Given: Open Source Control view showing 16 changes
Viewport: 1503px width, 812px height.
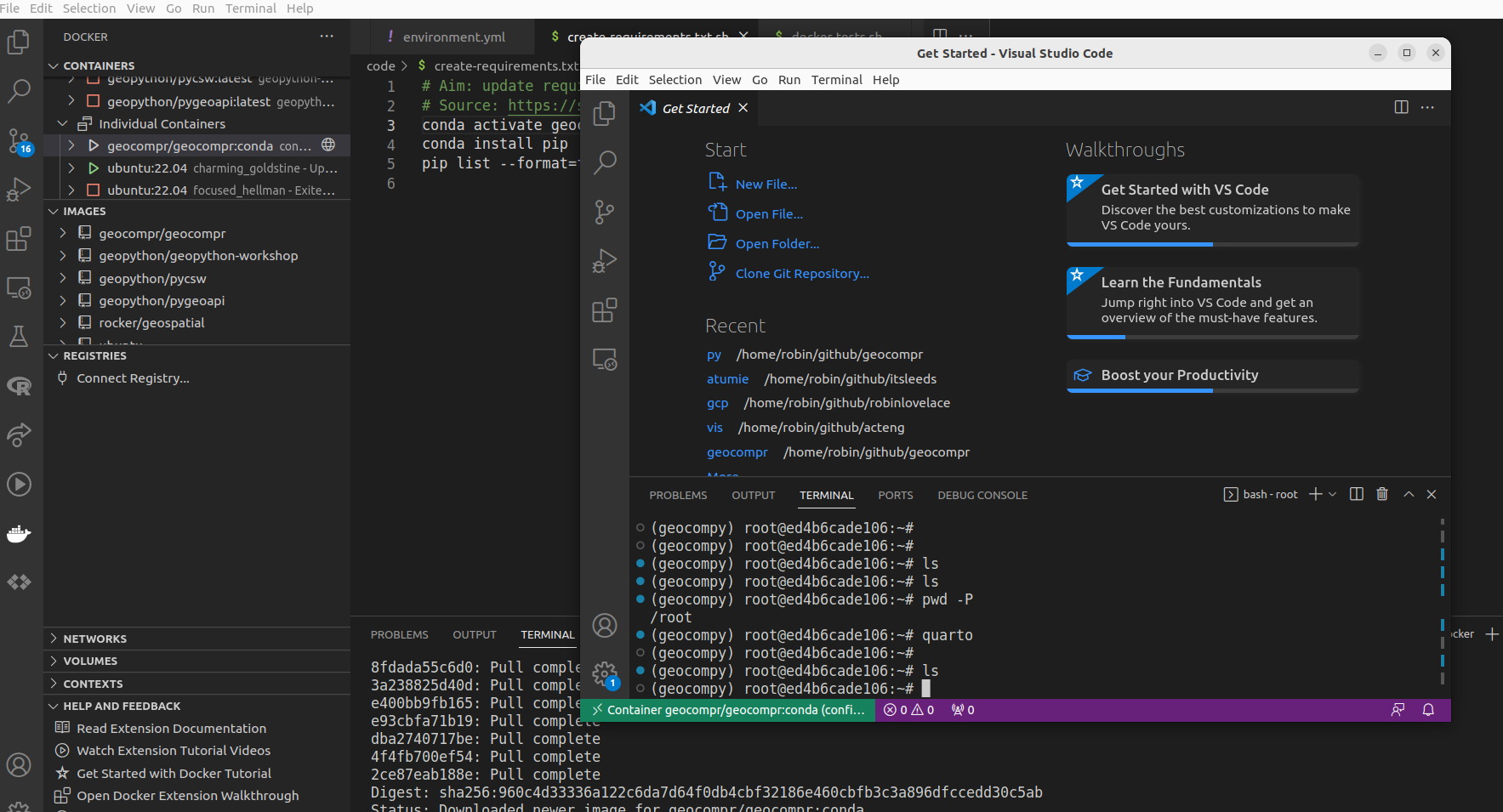Looking at the screenshot, I should coord(19,142).
